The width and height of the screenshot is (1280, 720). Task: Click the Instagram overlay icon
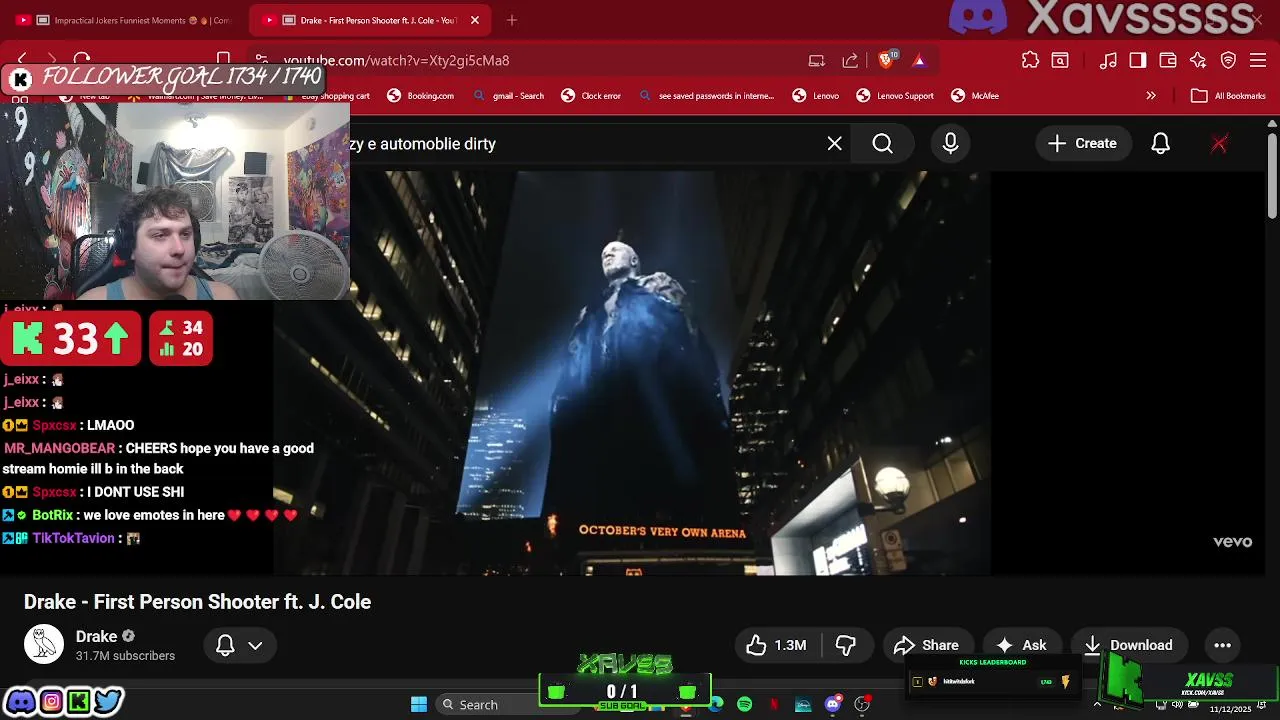(51, 702)
